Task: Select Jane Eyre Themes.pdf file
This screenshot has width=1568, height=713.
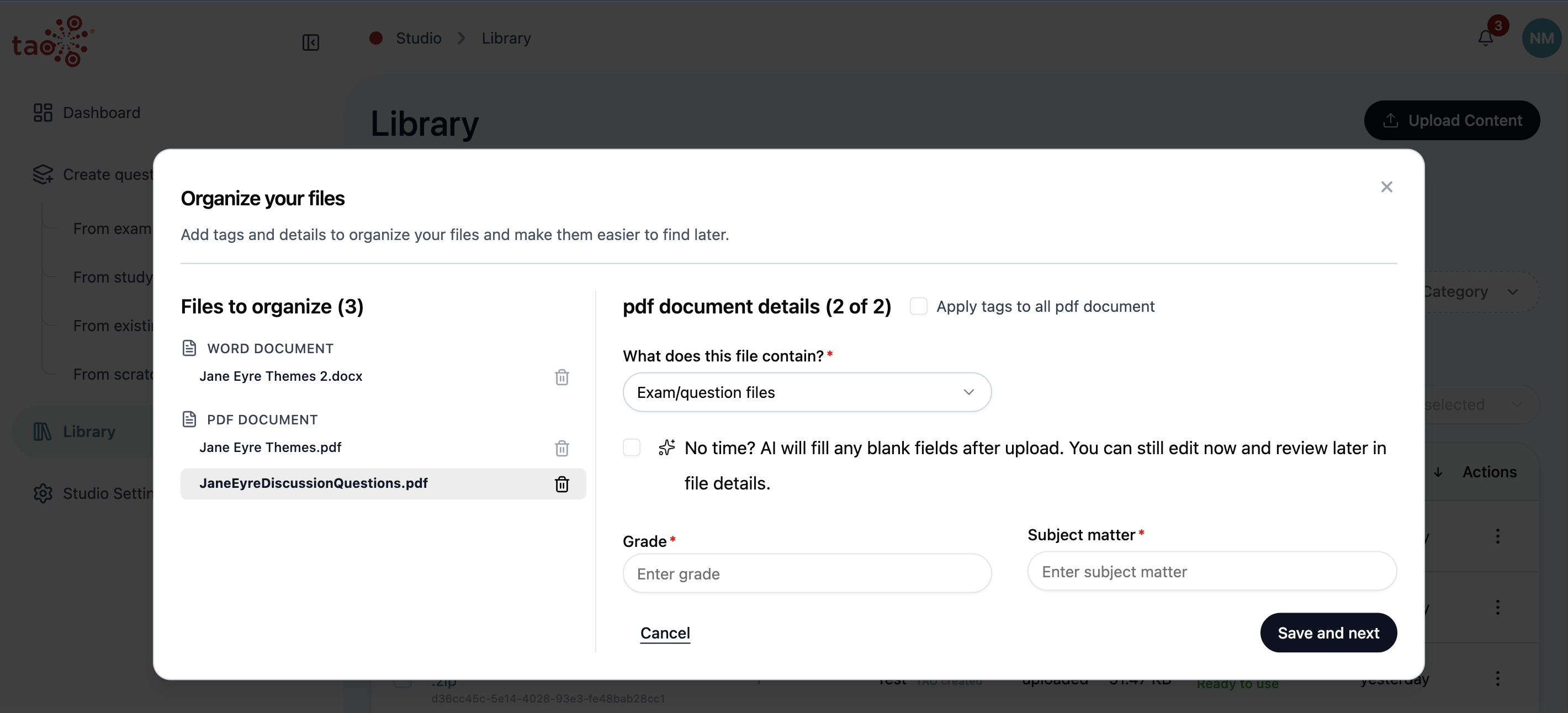Action: coord(271,447)
